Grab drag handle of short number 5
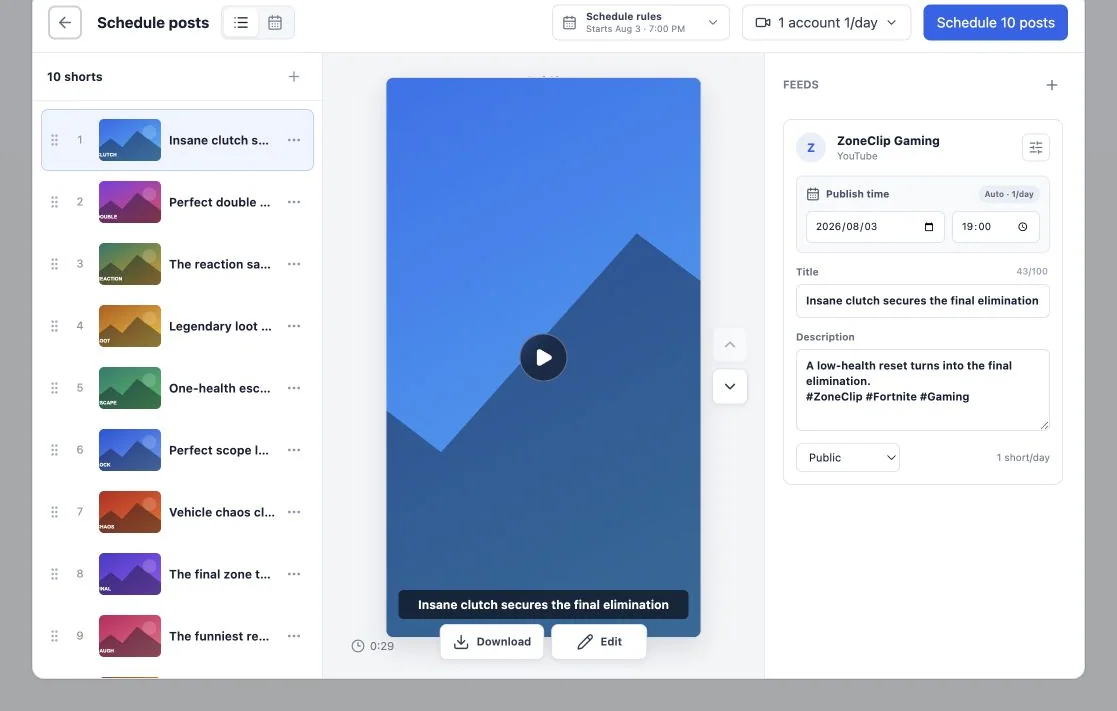1117x711 pixels. [x=55, y=388]
